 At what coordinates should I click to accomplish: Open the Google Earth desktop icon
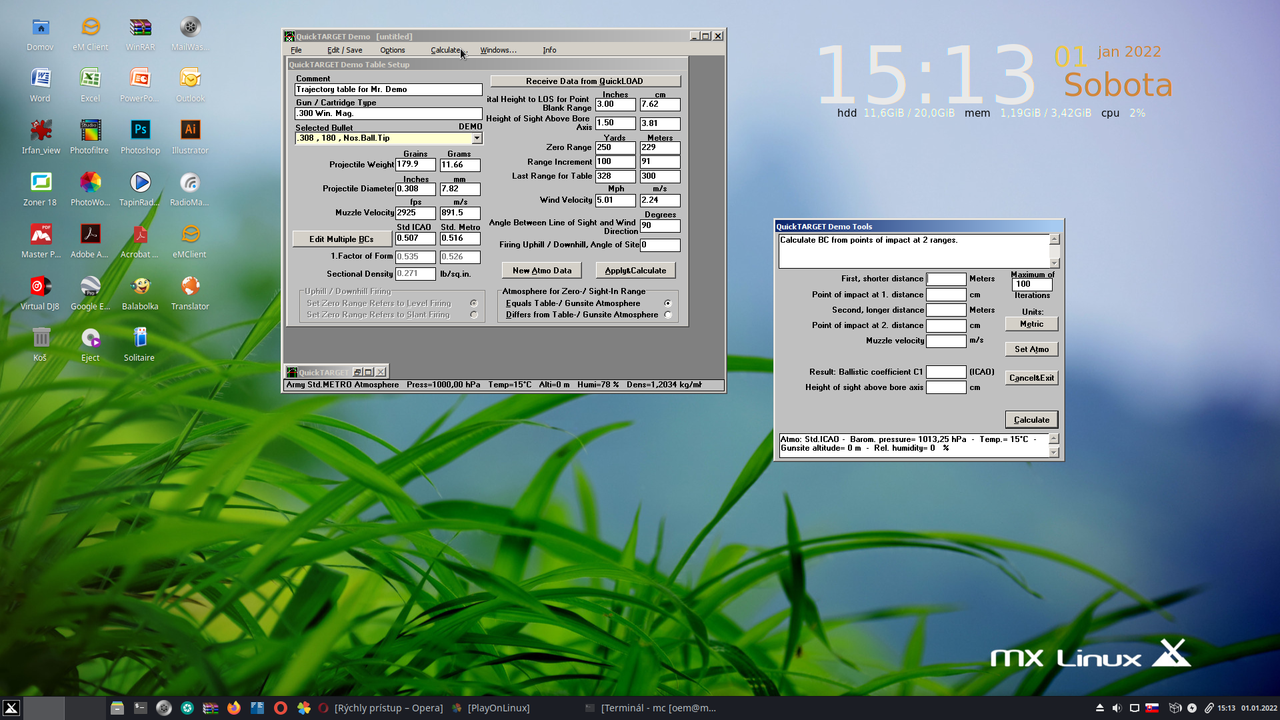90,287
